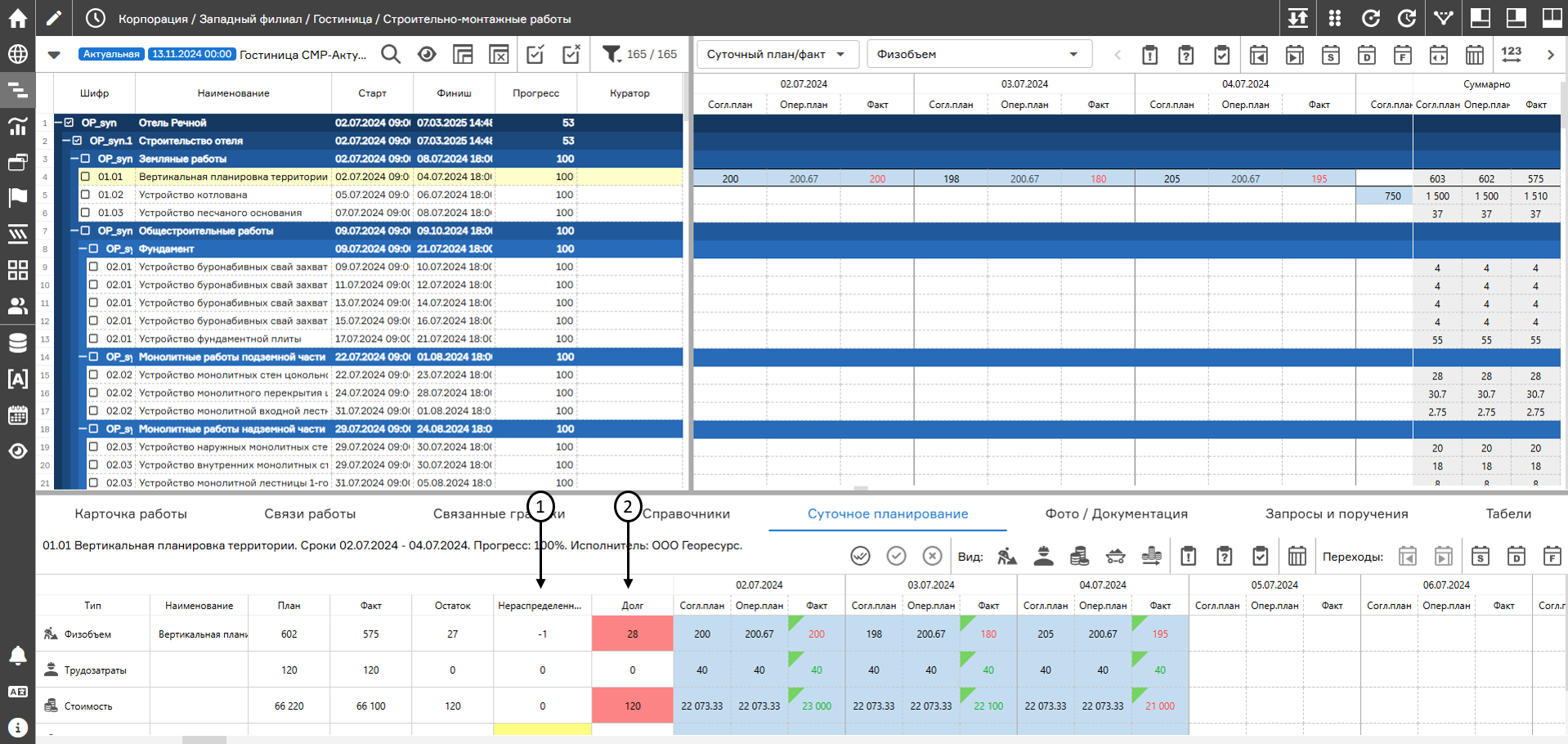Collapse the Строительство отеля row
The height and width of the screenshot is (744, 1568).
click(x=66, y=141)
